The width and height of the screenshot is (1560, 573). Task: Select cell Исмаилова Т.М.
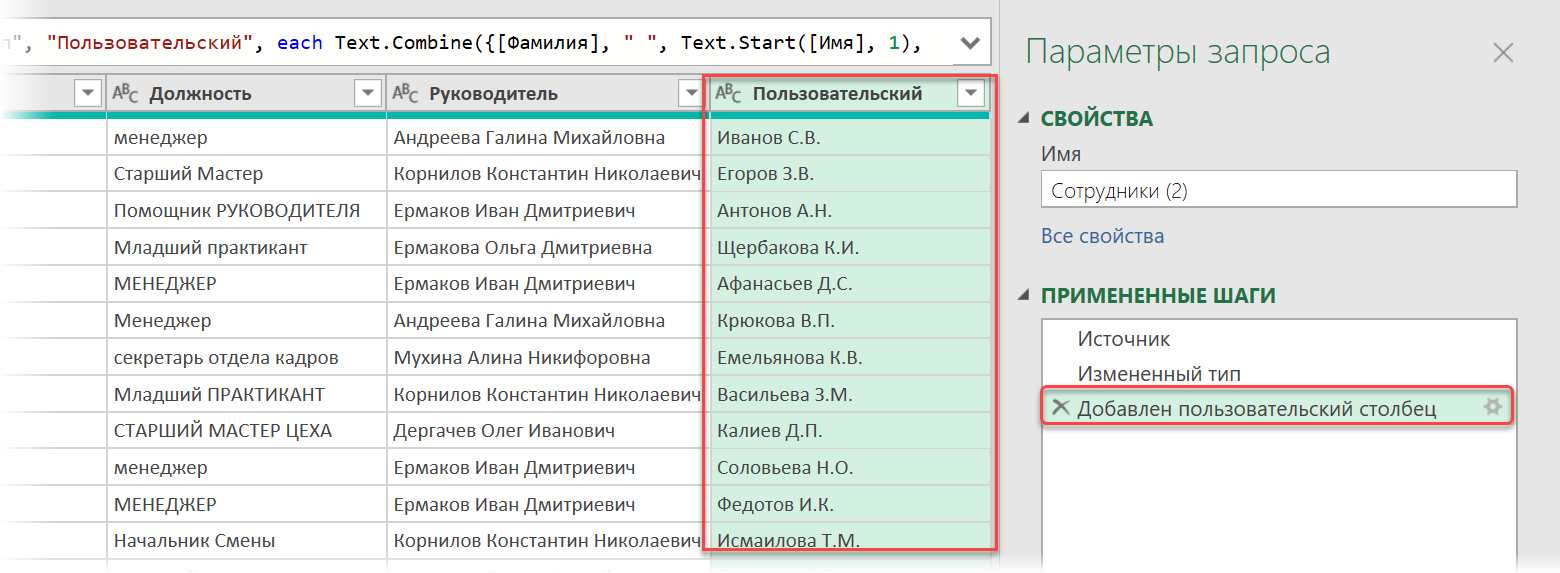(850, 540)
